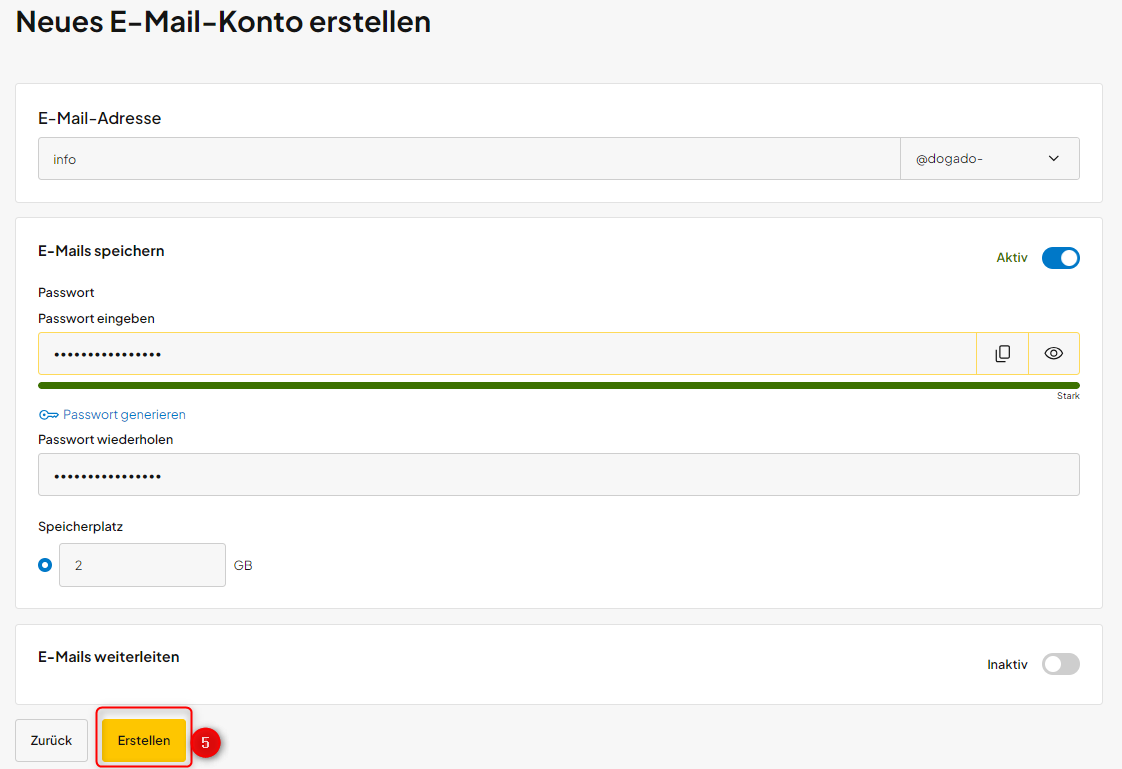
Task: Click the Aktiv status label
Action: (x=1012, y=258)
